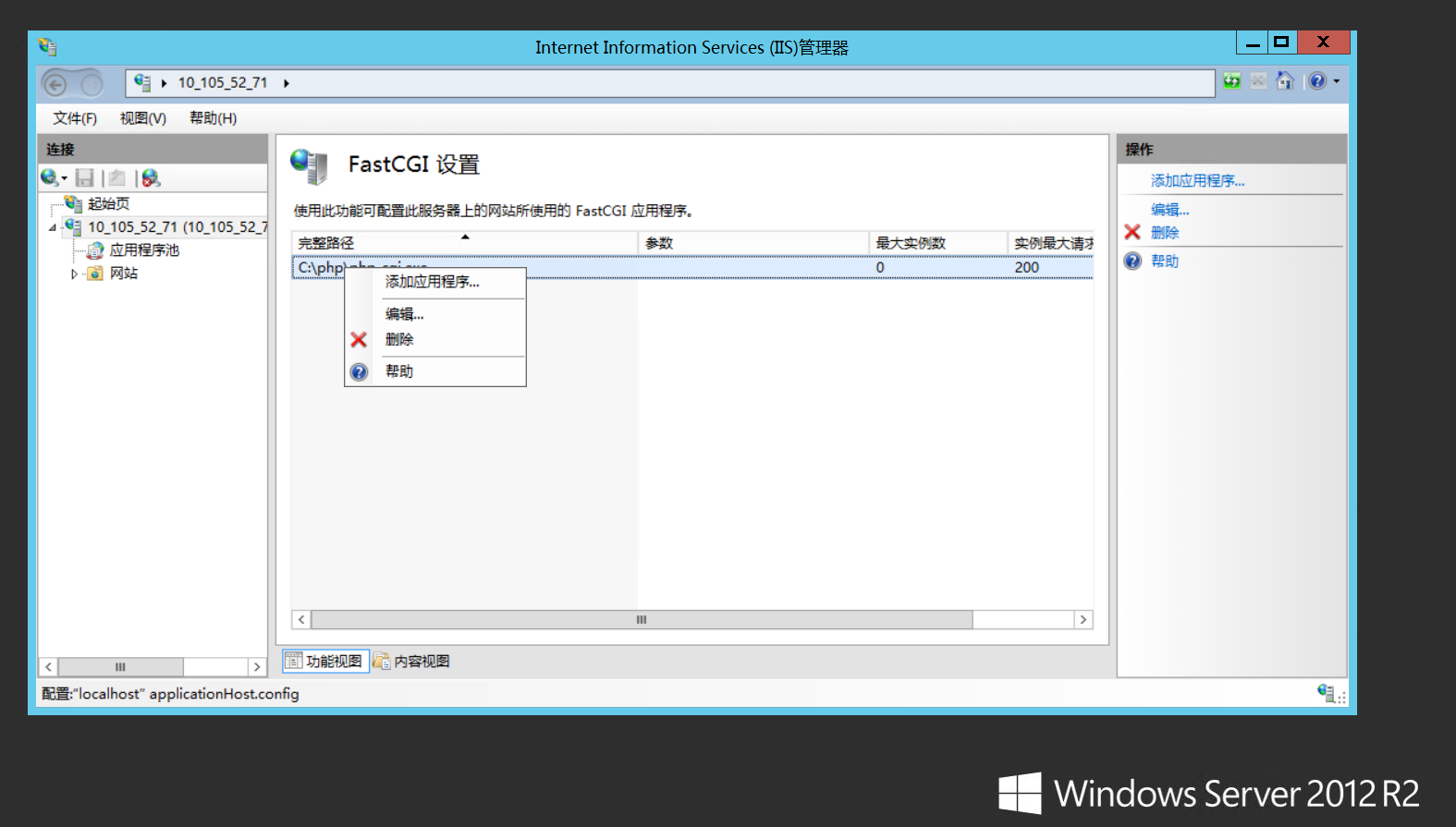
Task: Collapse the 10_105_52_71 server node
Action: point(53,227)
